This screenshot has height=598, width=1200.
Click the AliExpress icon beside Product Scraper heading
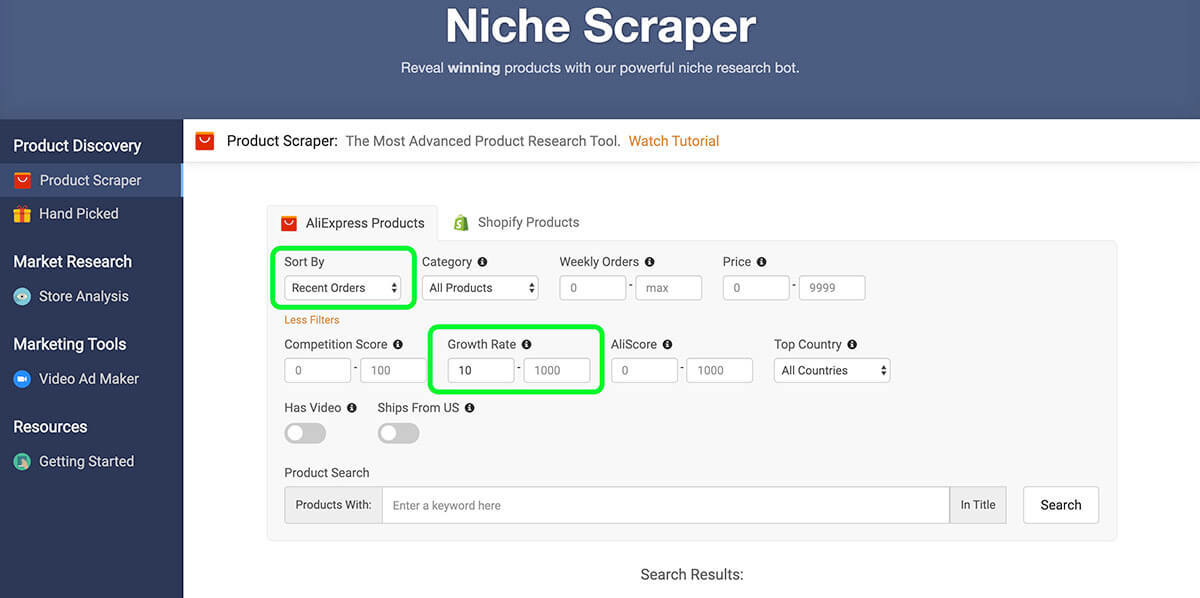[205, 141]
